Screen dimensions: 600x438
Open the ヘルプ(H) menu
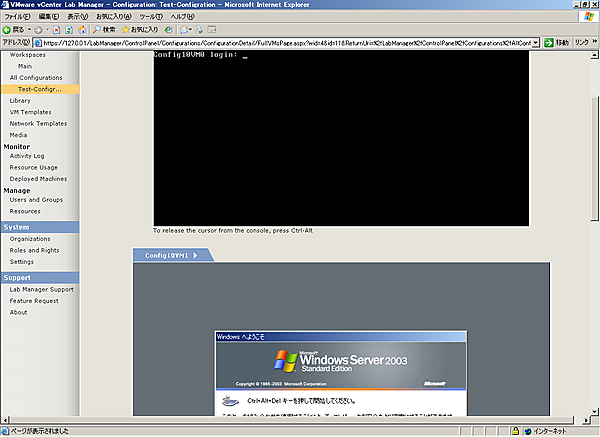183,16
